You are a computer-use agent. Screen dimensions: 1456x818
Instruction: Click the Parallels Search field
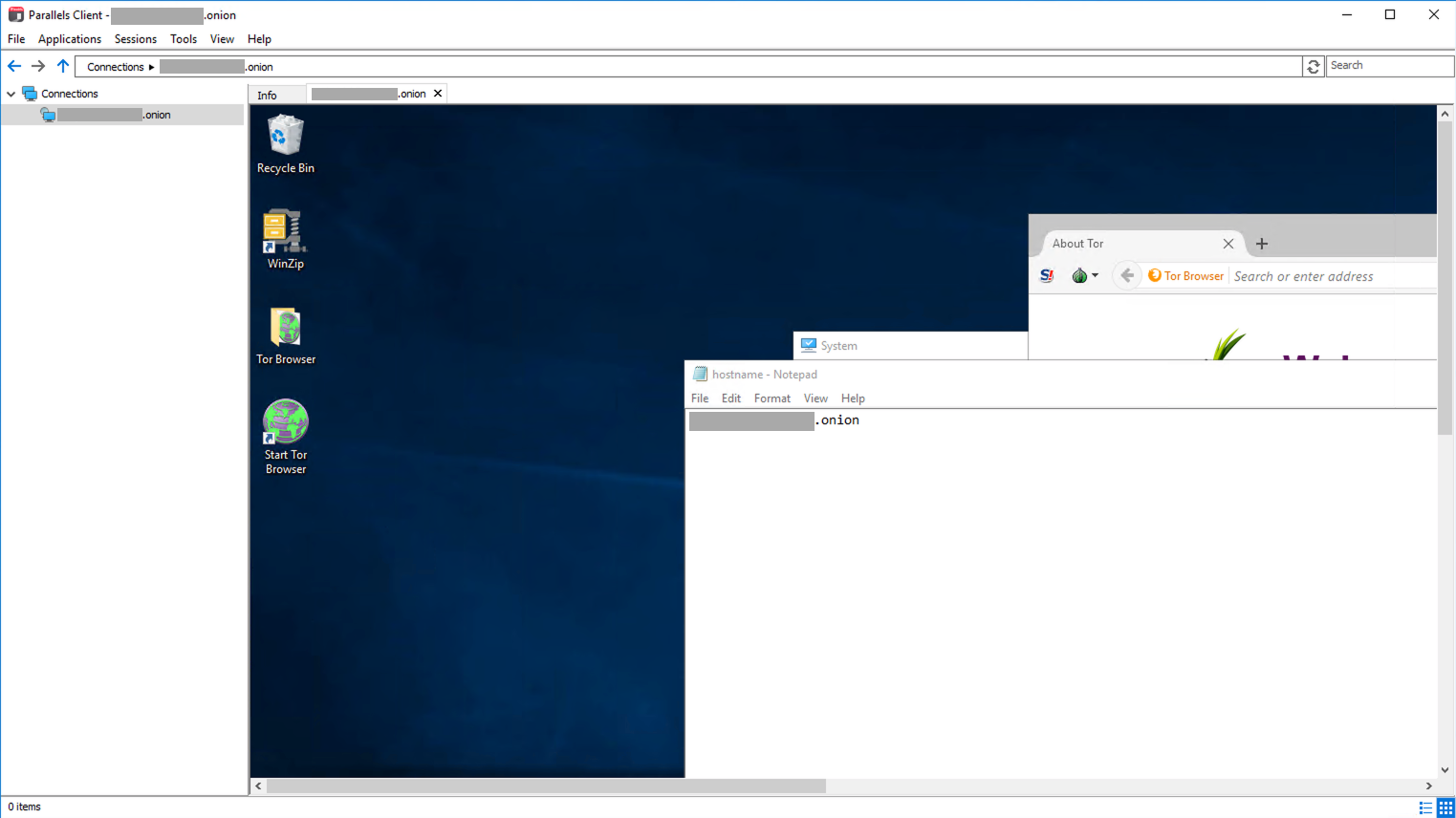[x=1390, y=66]
